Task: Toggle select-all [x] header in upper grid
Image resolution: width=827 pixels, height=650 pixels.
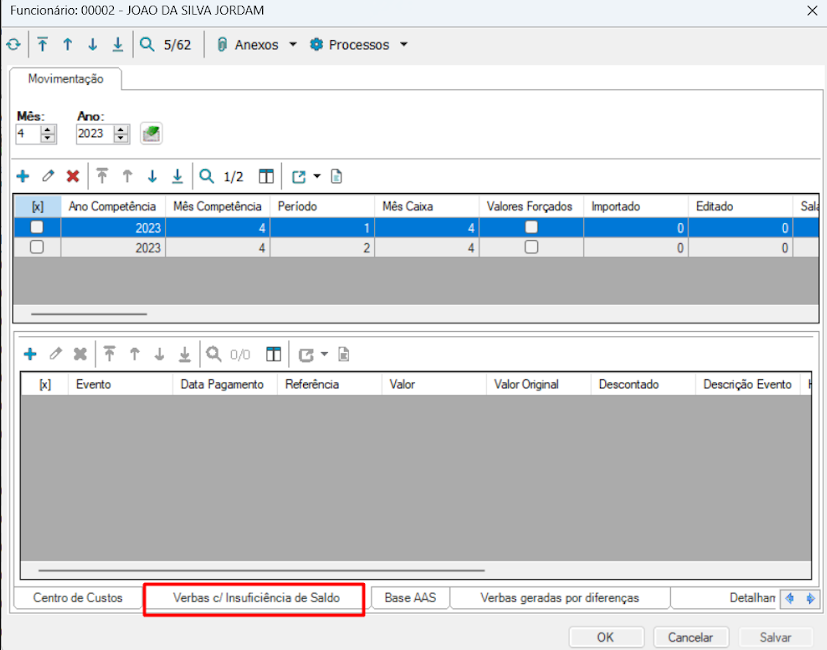Action: pos(37,206)
